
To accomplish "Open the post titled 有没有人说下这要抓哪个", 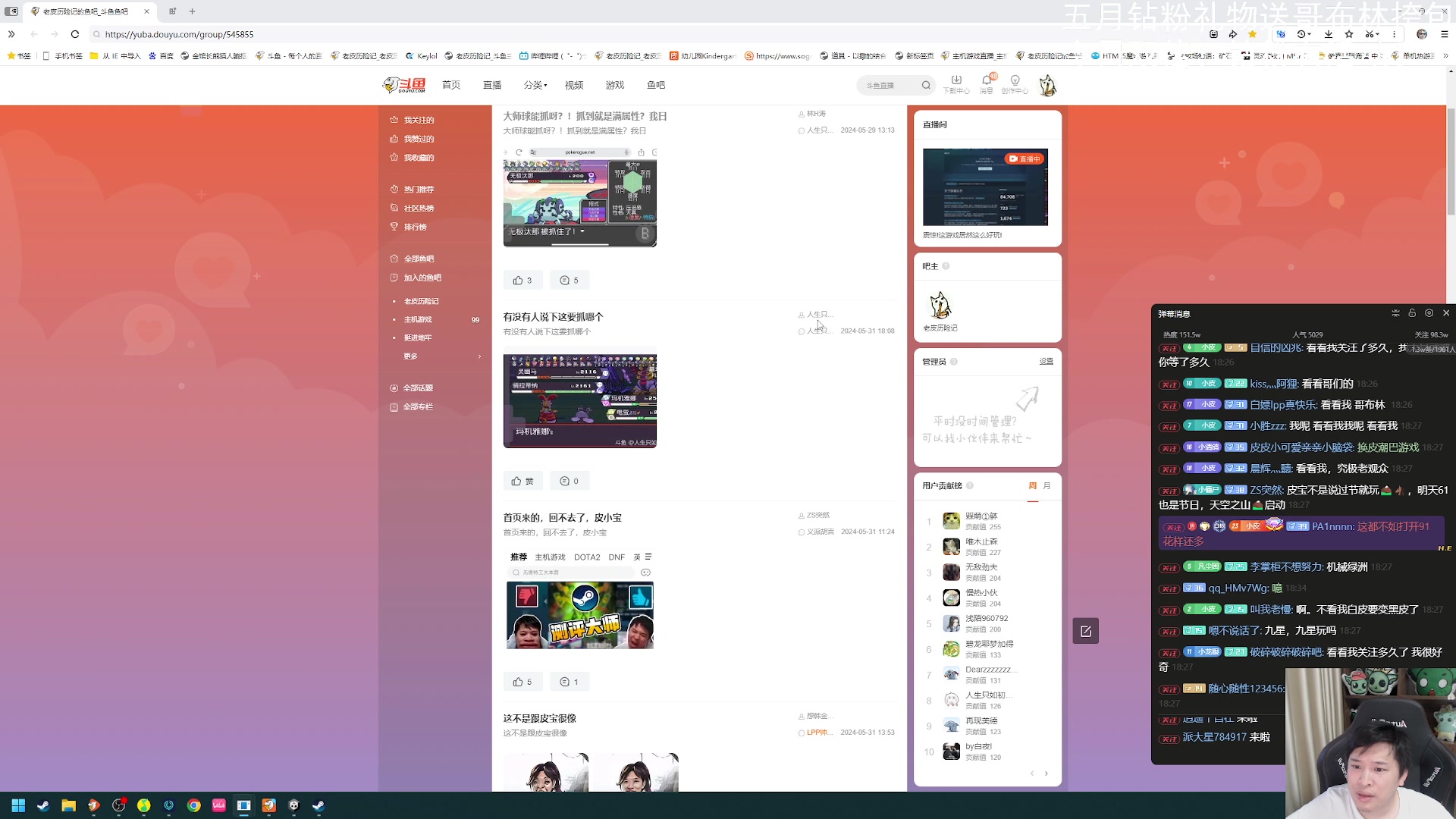I will coord(553,317).
